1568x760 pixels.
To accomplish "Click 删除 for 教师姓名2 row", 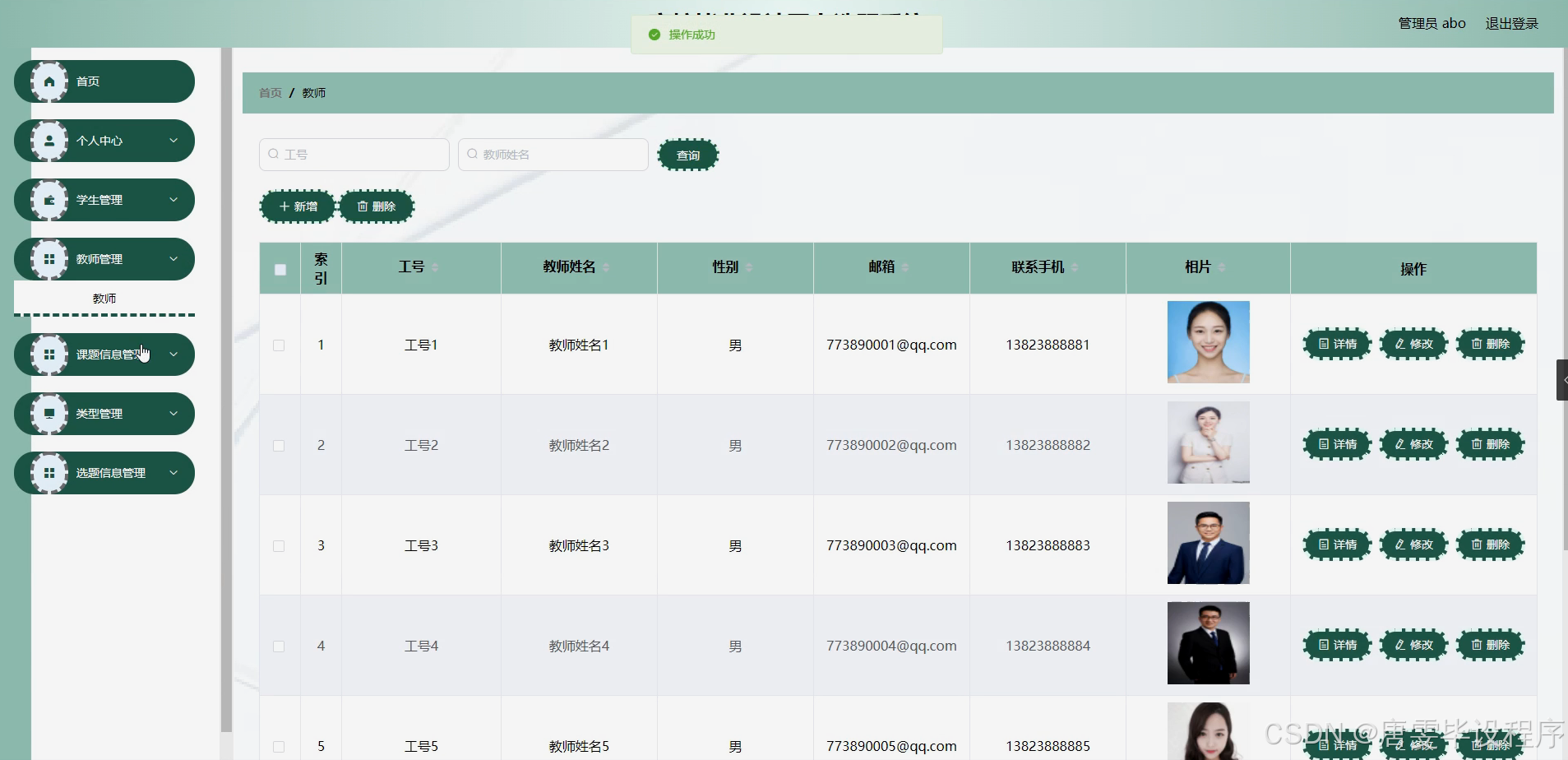I will click(1491, 444).
